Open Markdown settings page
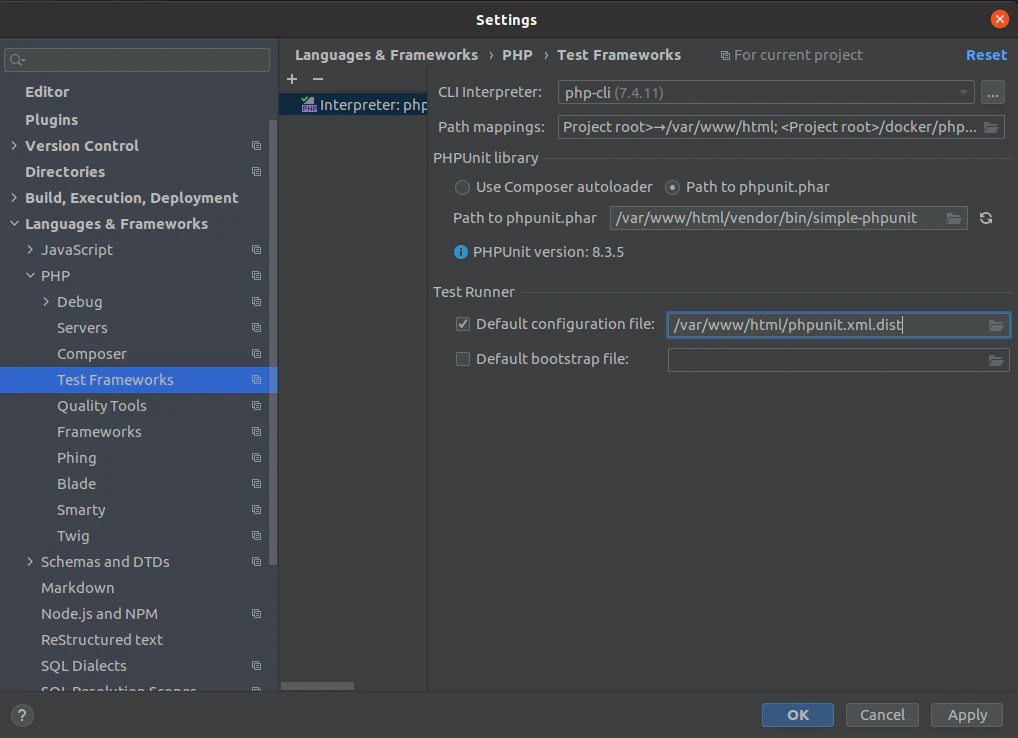This screenshot has width=1018, height=738. [x=78, y=588]
